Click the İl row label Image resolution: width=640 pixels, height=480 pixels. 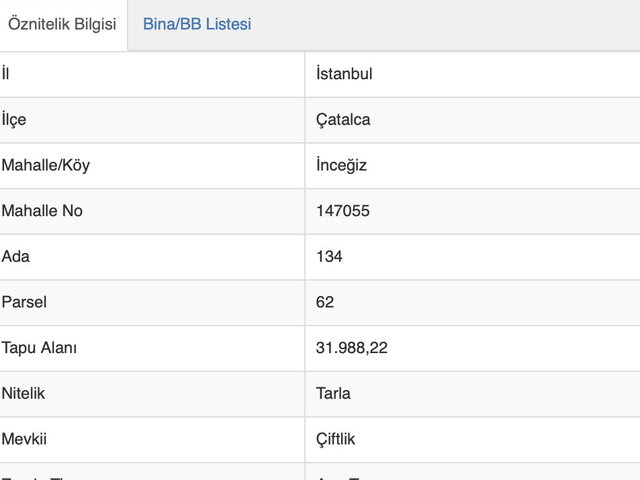coord(5,74)
